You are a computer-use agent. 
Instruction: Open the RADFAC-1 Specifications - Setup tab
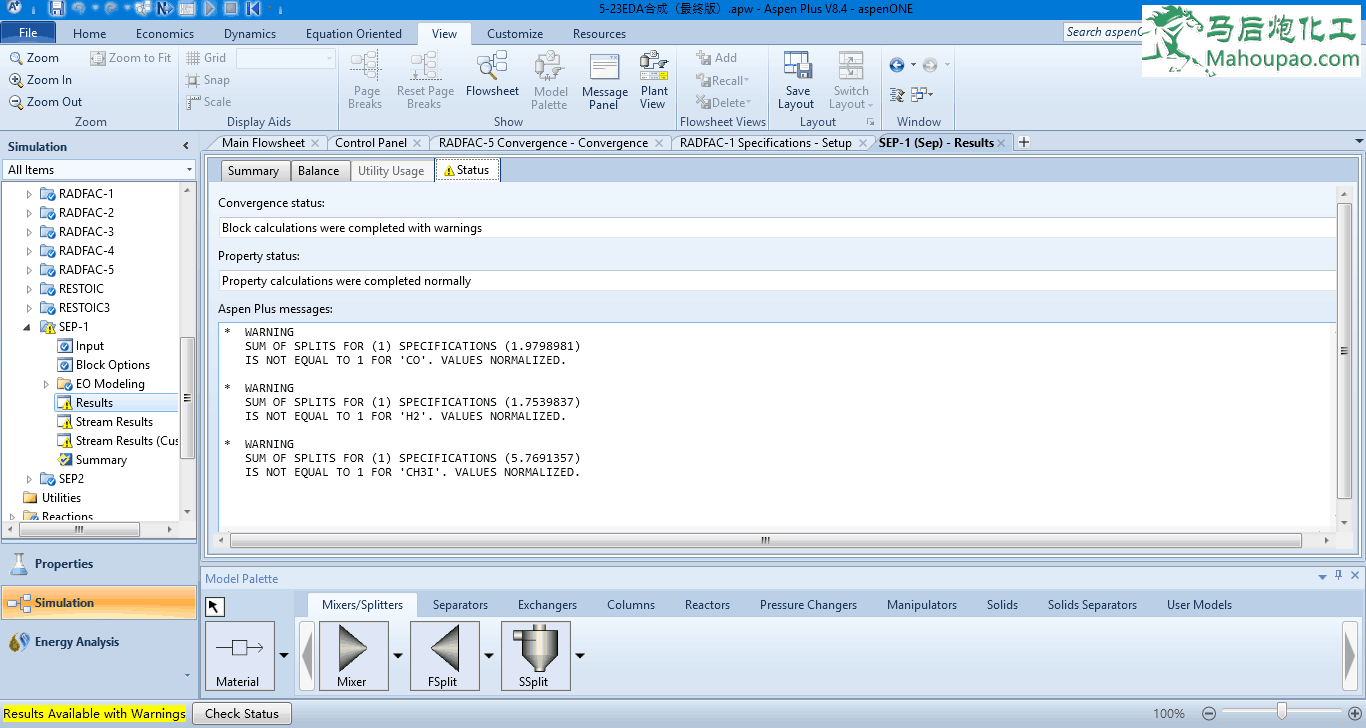tap(766, 143)
